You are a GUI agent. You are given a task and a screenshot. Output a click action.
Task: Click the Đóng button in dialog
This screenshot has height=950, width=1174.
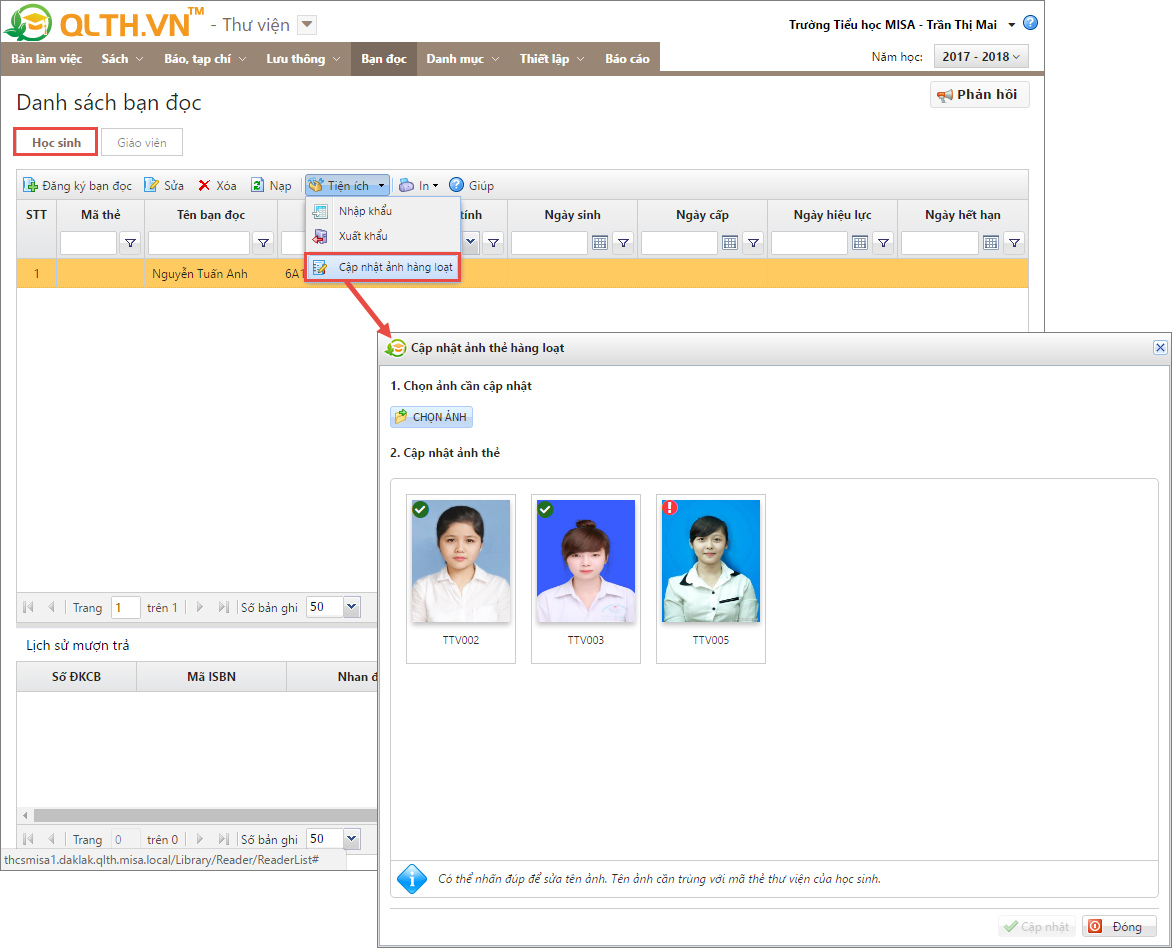click(1119, 927)
